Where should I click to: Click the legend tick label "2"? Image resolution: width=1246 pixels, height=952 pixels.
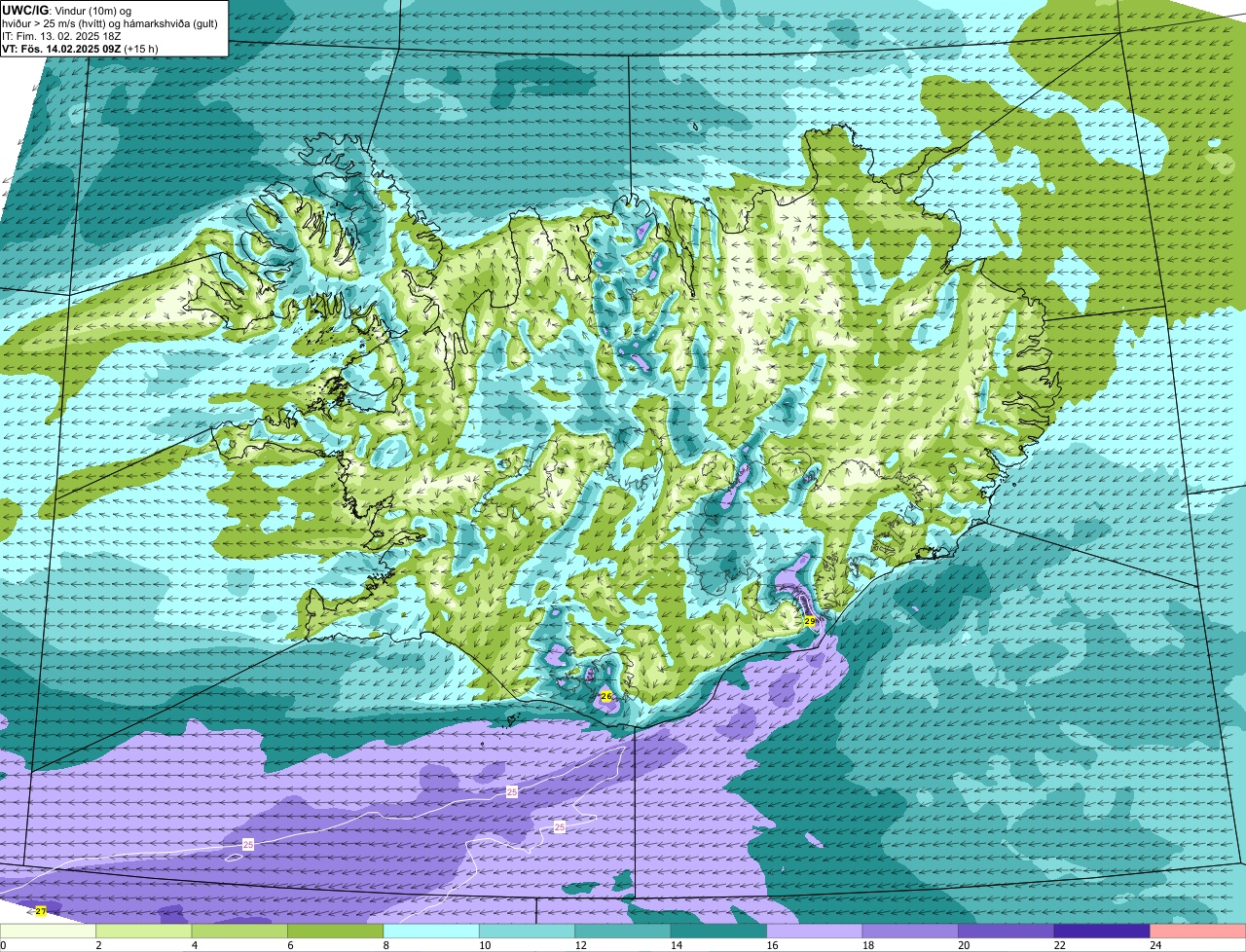pyautogui.click(x=98, y=945)
